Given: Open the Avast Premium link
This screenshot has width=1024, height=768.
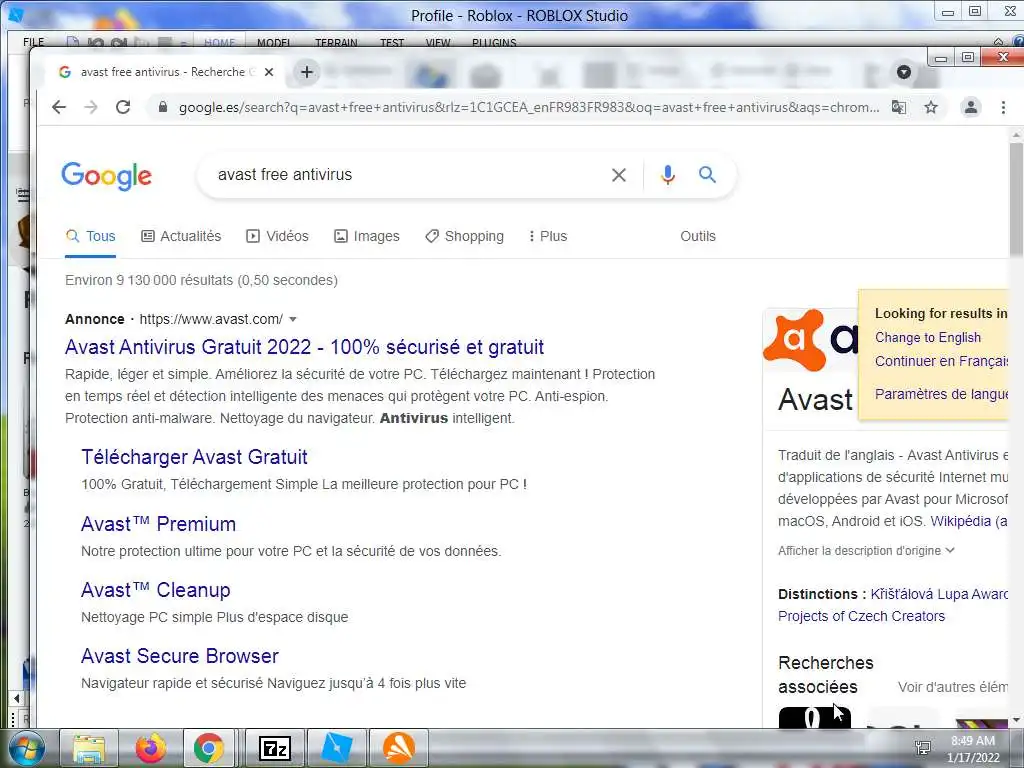Looking at the screenshot, I should click(158, 524).
